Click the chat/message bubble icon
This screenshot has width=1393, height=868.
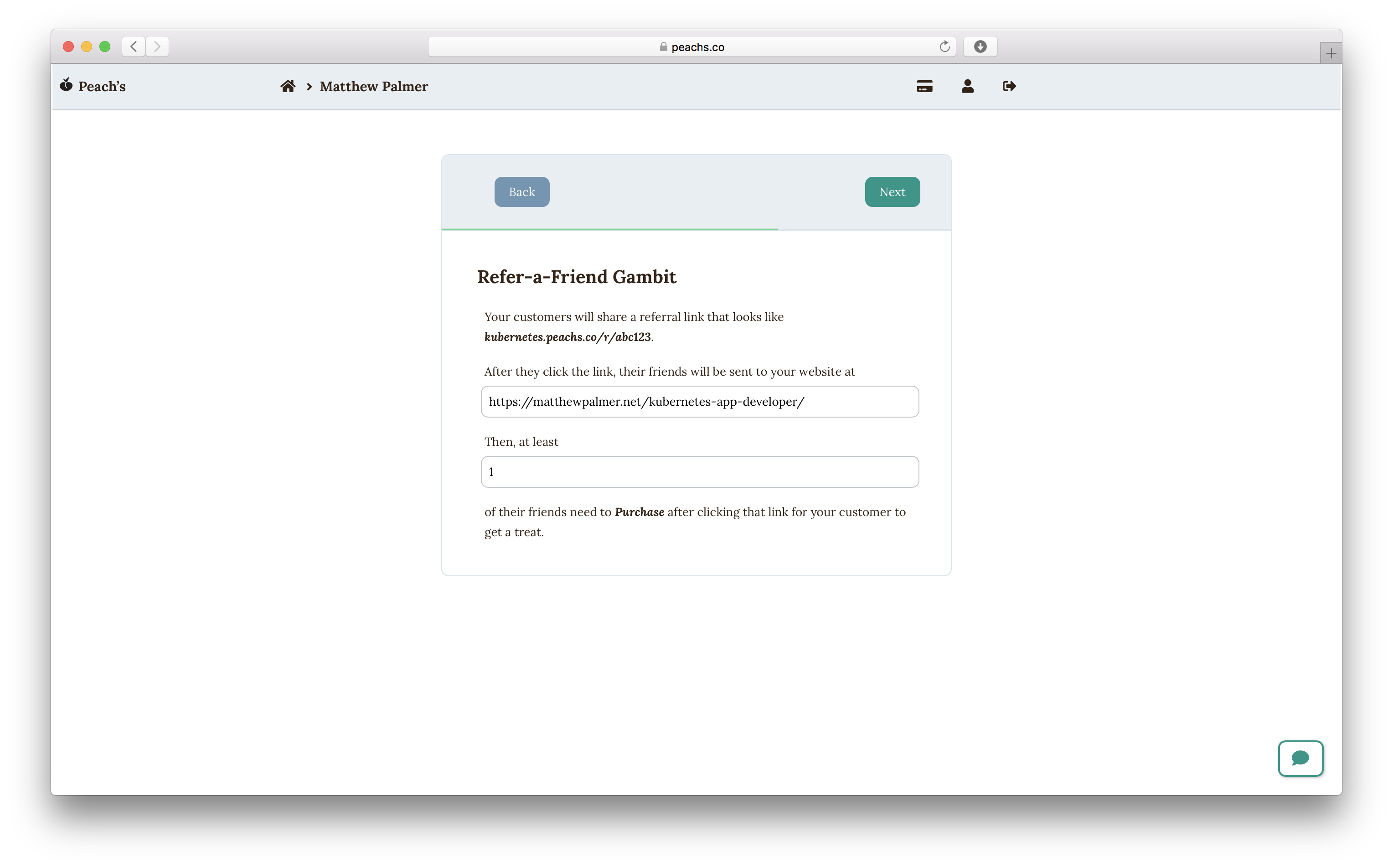coord(1300,758)
